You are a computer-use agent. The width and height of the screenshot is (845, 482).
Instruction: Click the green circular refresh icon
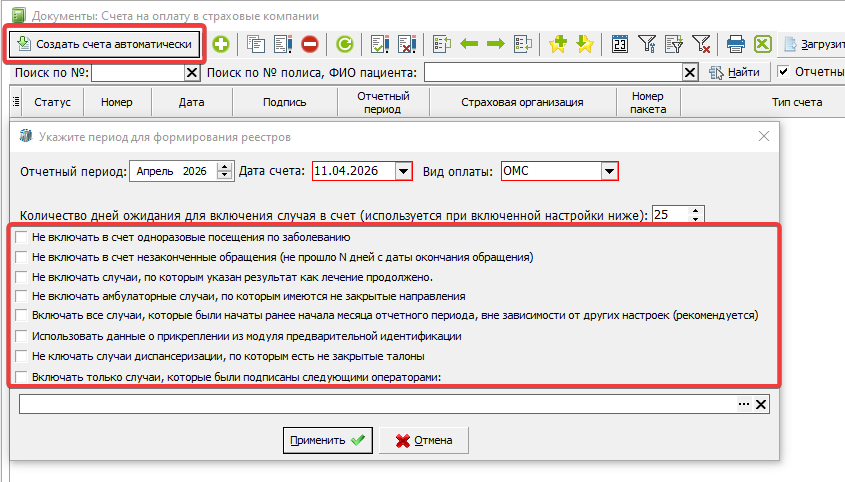pos(344,44)
